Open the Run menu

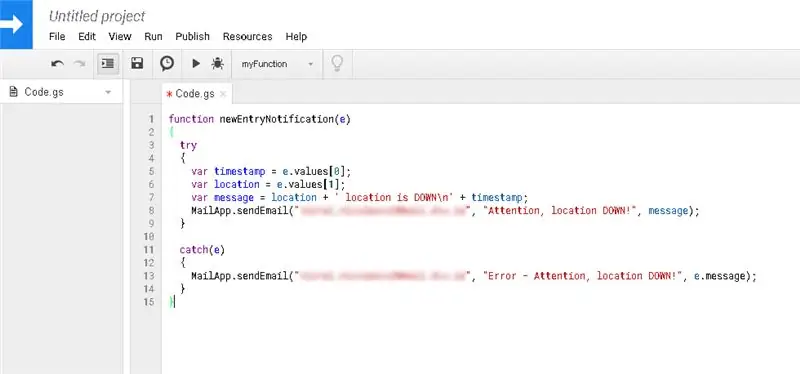[x=153, y=37]
